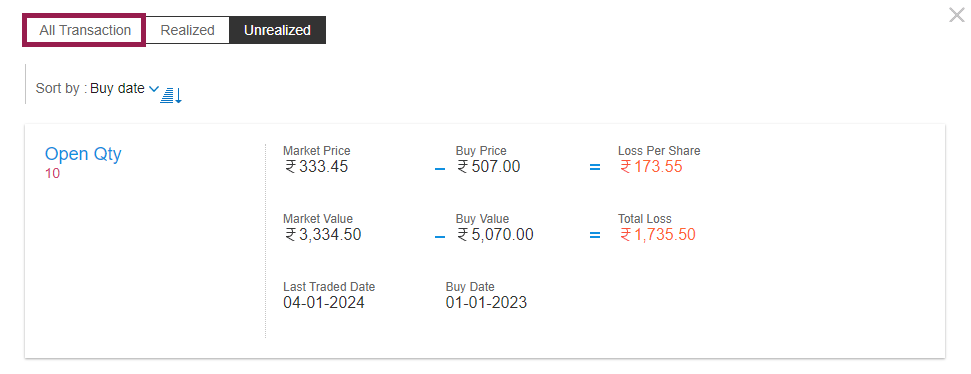The image size is (971, 374).
Task: Close the transaction details panel
Action: pos(957,15)
